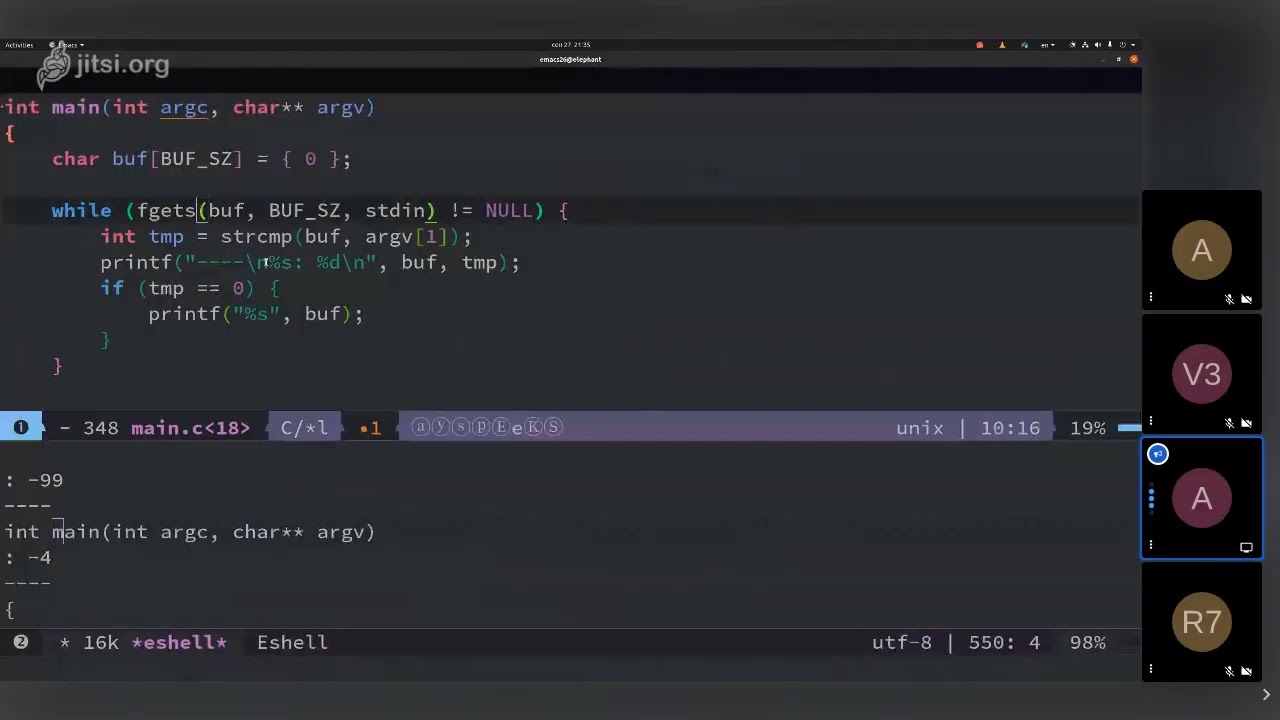Click 'argc' parameter in main signature
Image resolution: width=1280 pixels, height=720 pixels.
pyautogui.click(x=184, y=107)
